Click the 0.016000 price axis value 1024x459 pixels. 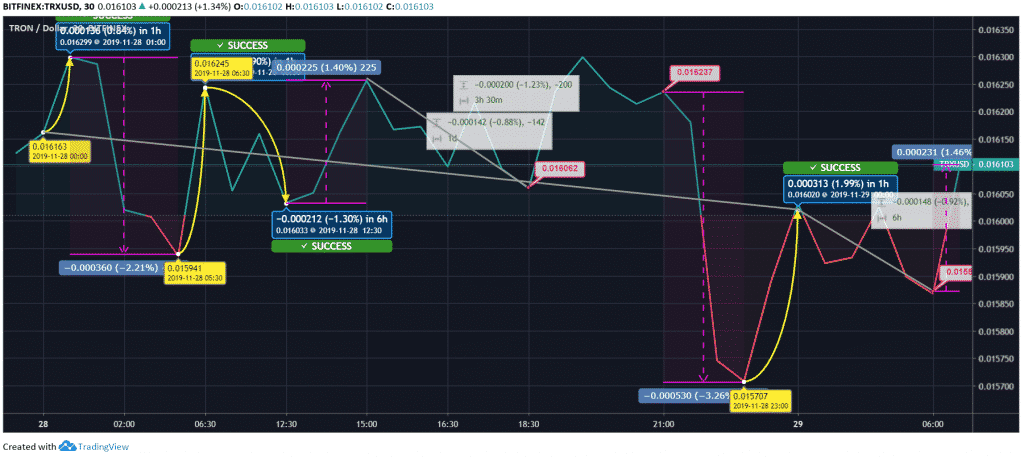(x=996, y=222)
